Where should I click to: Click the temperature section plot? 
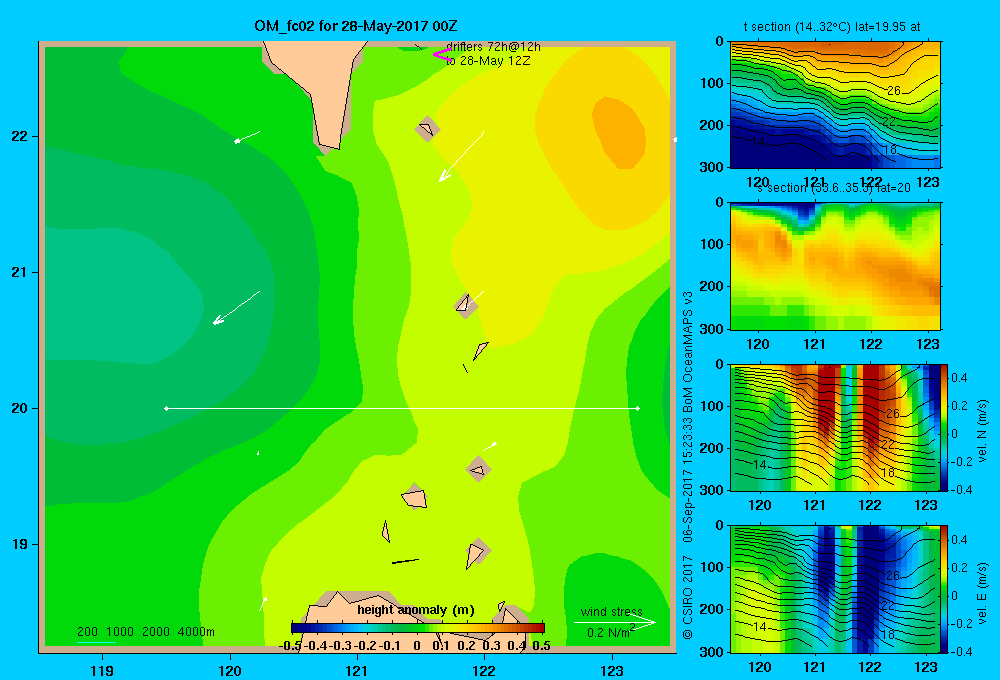point(835,105)
